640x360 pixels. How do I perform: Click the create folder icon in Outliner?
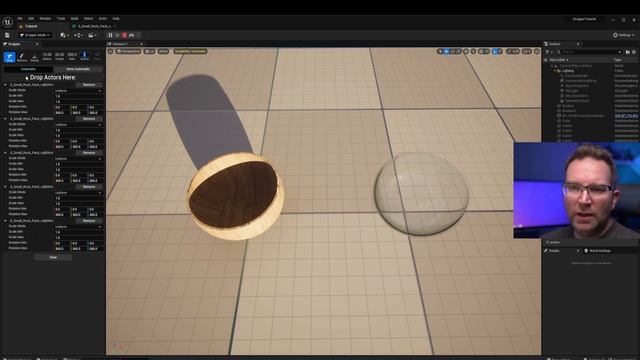pyautogui.click(x=627, y=52)
